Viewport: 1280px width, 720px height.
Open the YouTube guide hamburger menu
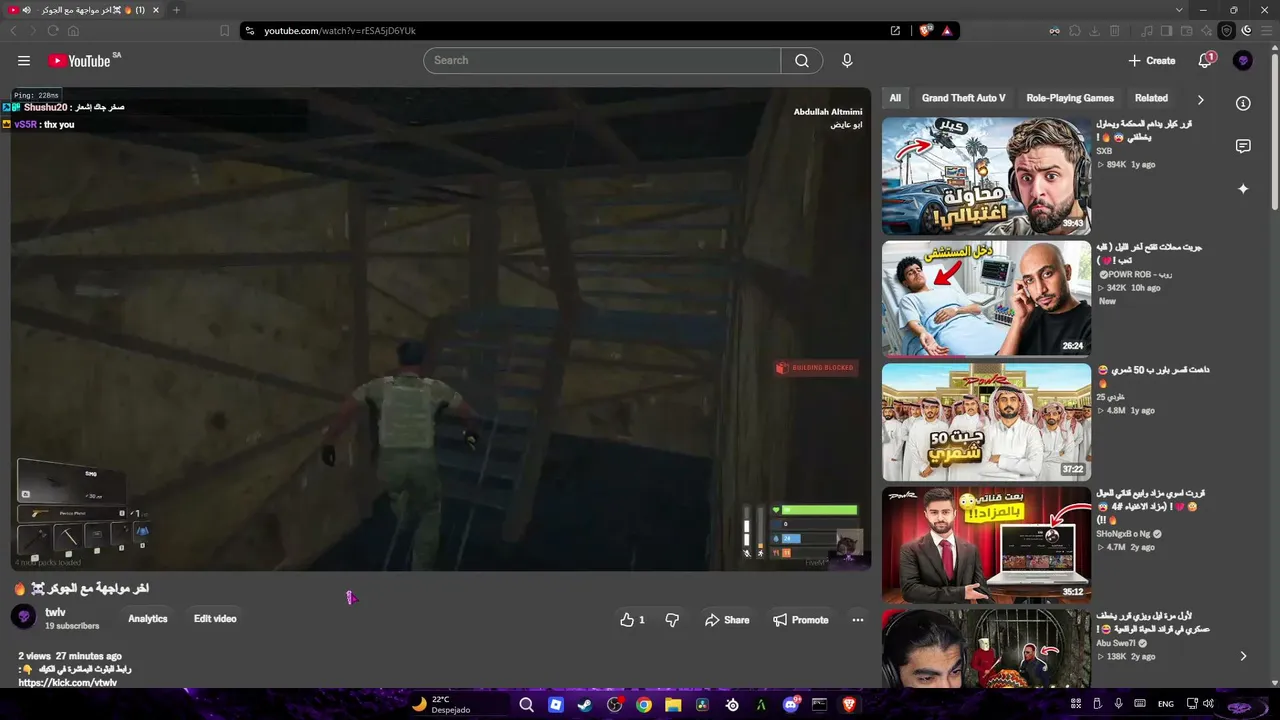pyautogui.click(x=24, y=61)
